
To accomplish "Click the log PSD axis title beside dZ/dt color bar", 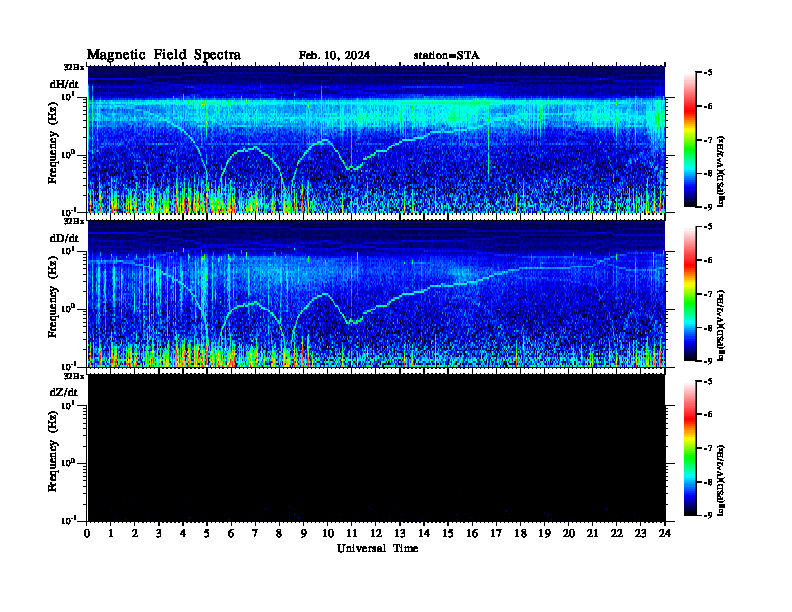I will pos(722,480).
